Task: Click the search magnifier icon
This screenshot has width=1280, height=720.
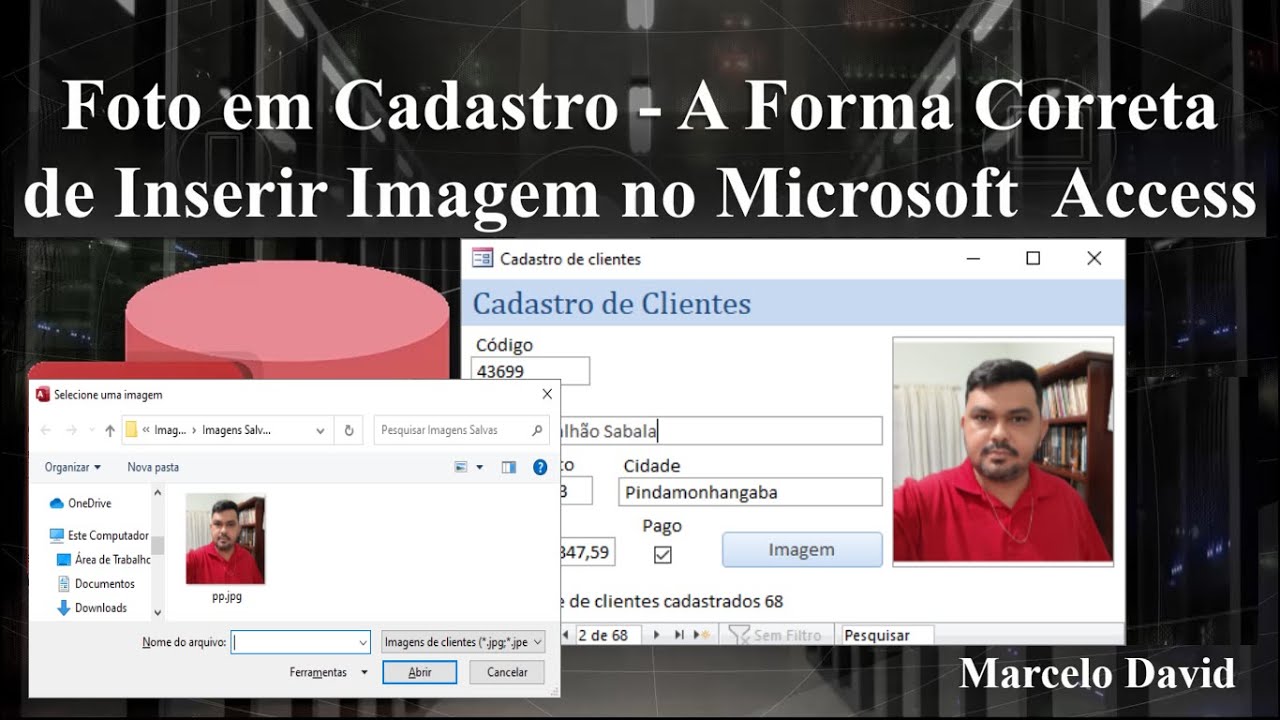Action: point(537,430)
